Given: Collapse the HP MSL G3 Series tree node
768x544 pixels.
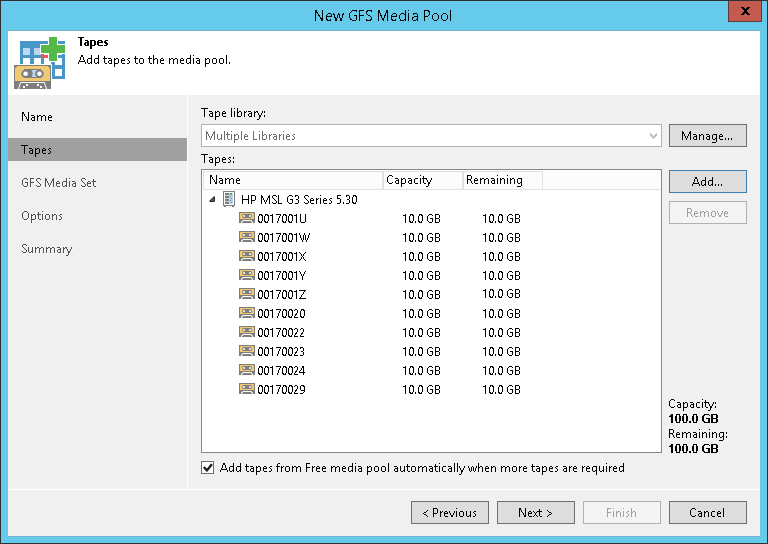Looking at the screenshot, I should (x=212, y=200).
